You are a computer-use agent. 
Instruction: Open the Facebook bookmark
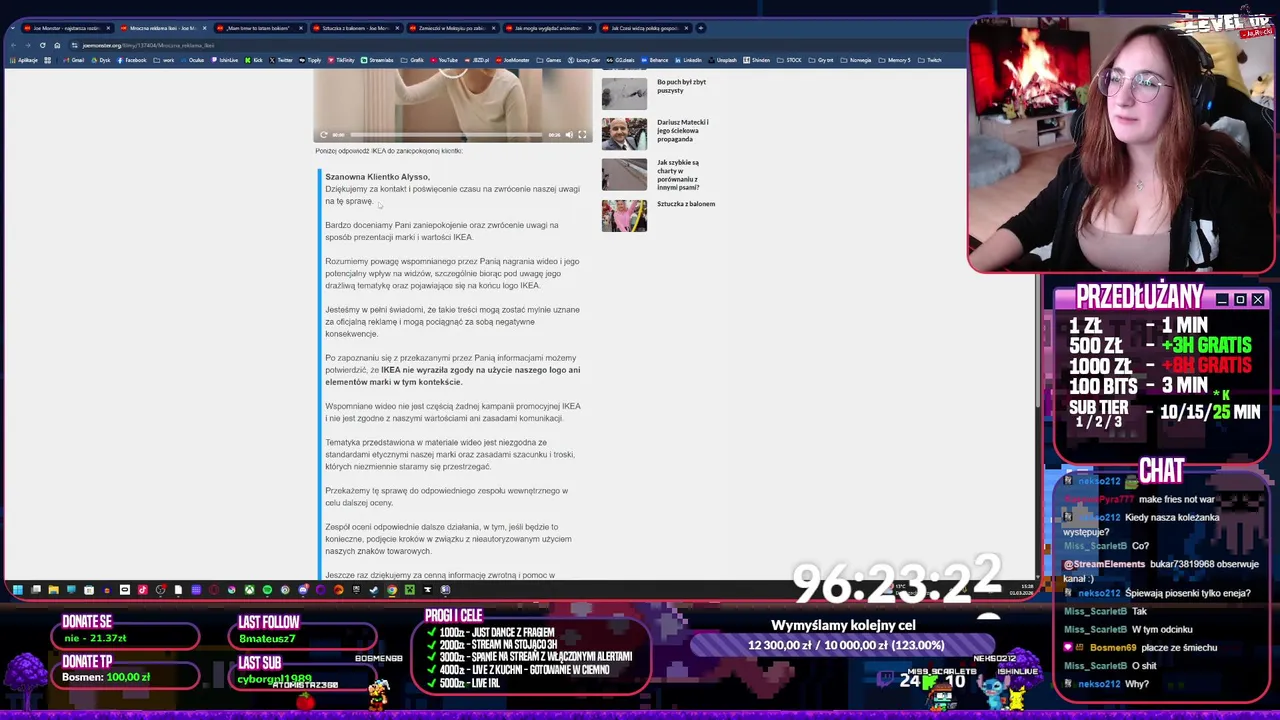pyautogui.click(x=132, y=60)
